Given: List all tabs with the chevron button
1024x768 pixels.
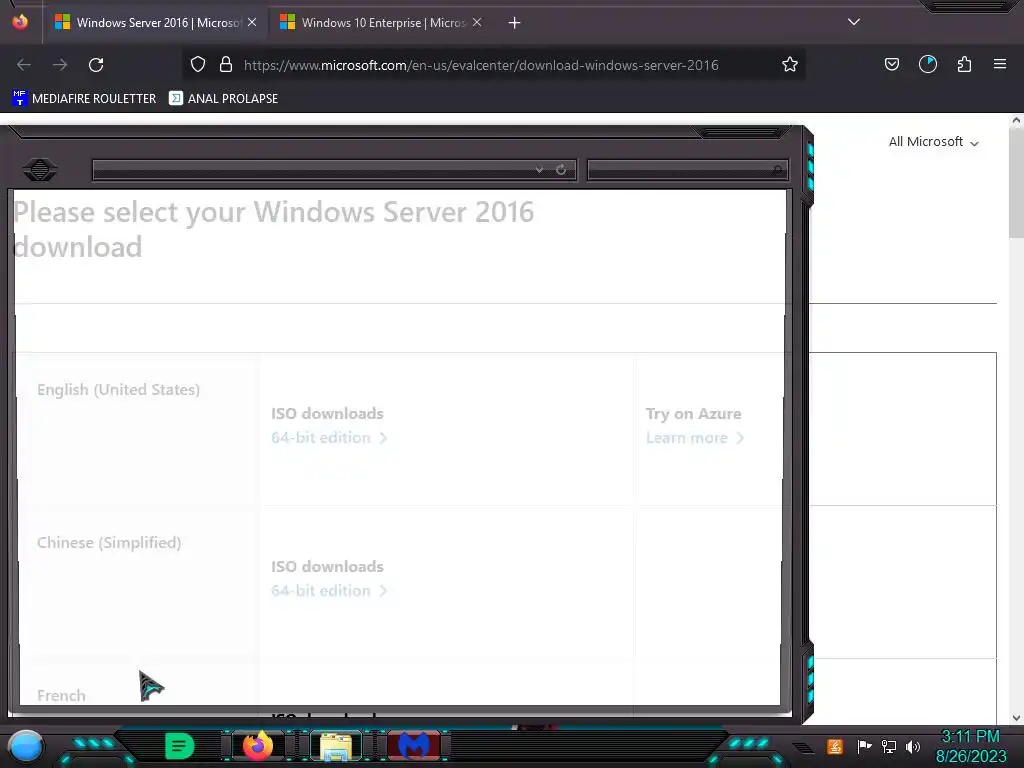Looking at the screenshot, I should 854,22.
